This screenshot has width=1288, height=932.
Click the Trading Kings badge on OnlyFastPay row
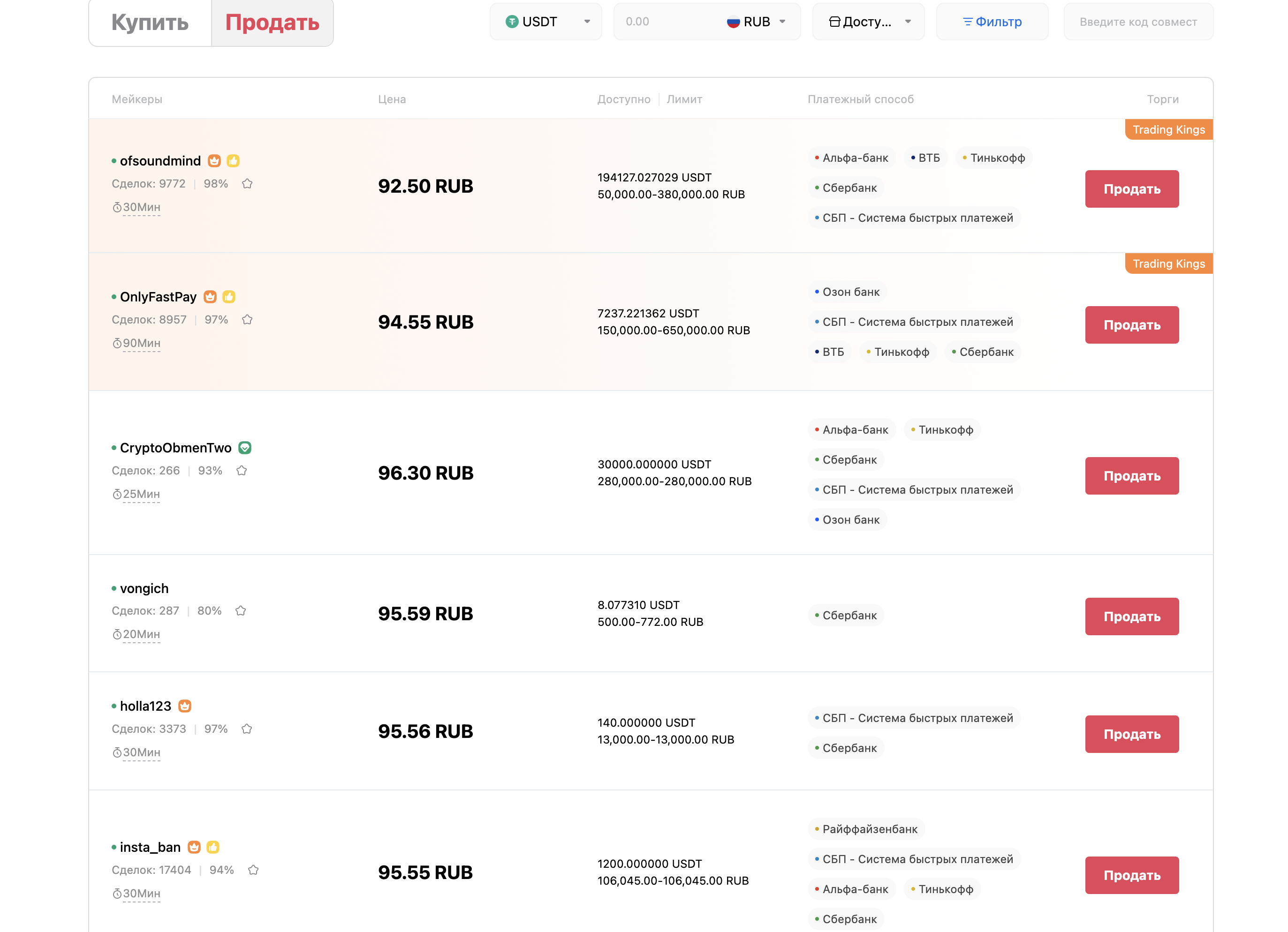pos(1168,264)
